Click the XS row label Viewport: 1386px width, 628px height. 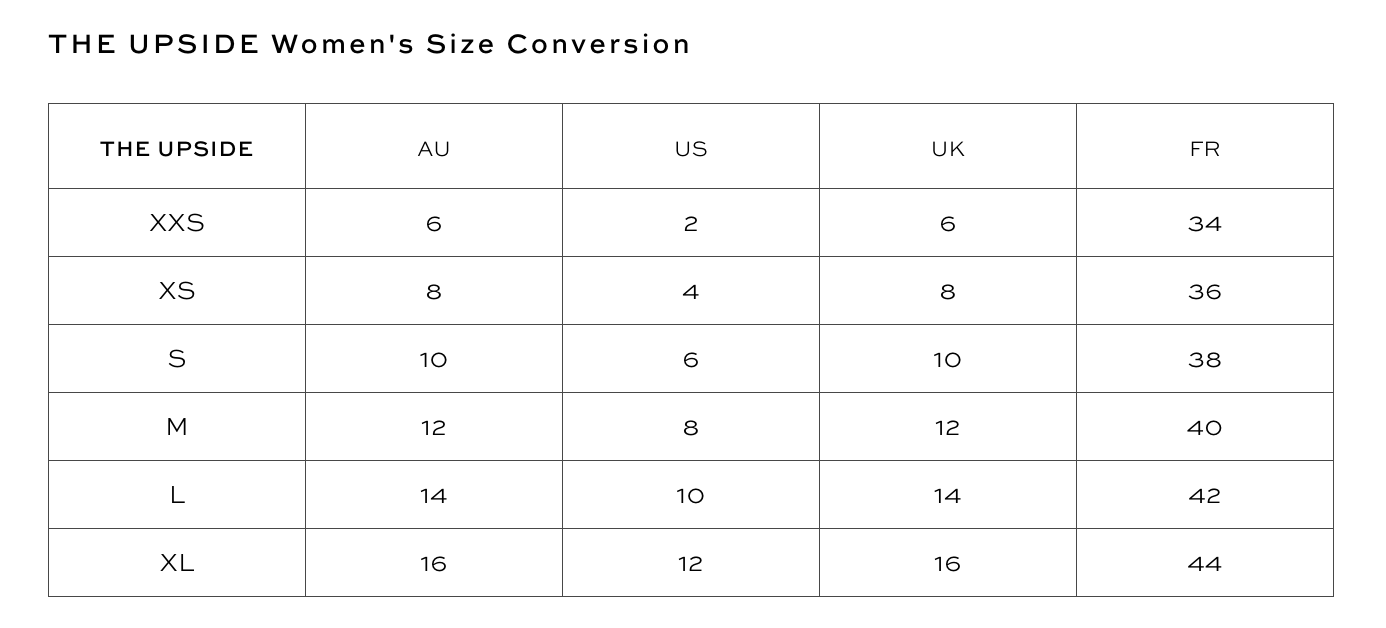(x=177, y=291)
